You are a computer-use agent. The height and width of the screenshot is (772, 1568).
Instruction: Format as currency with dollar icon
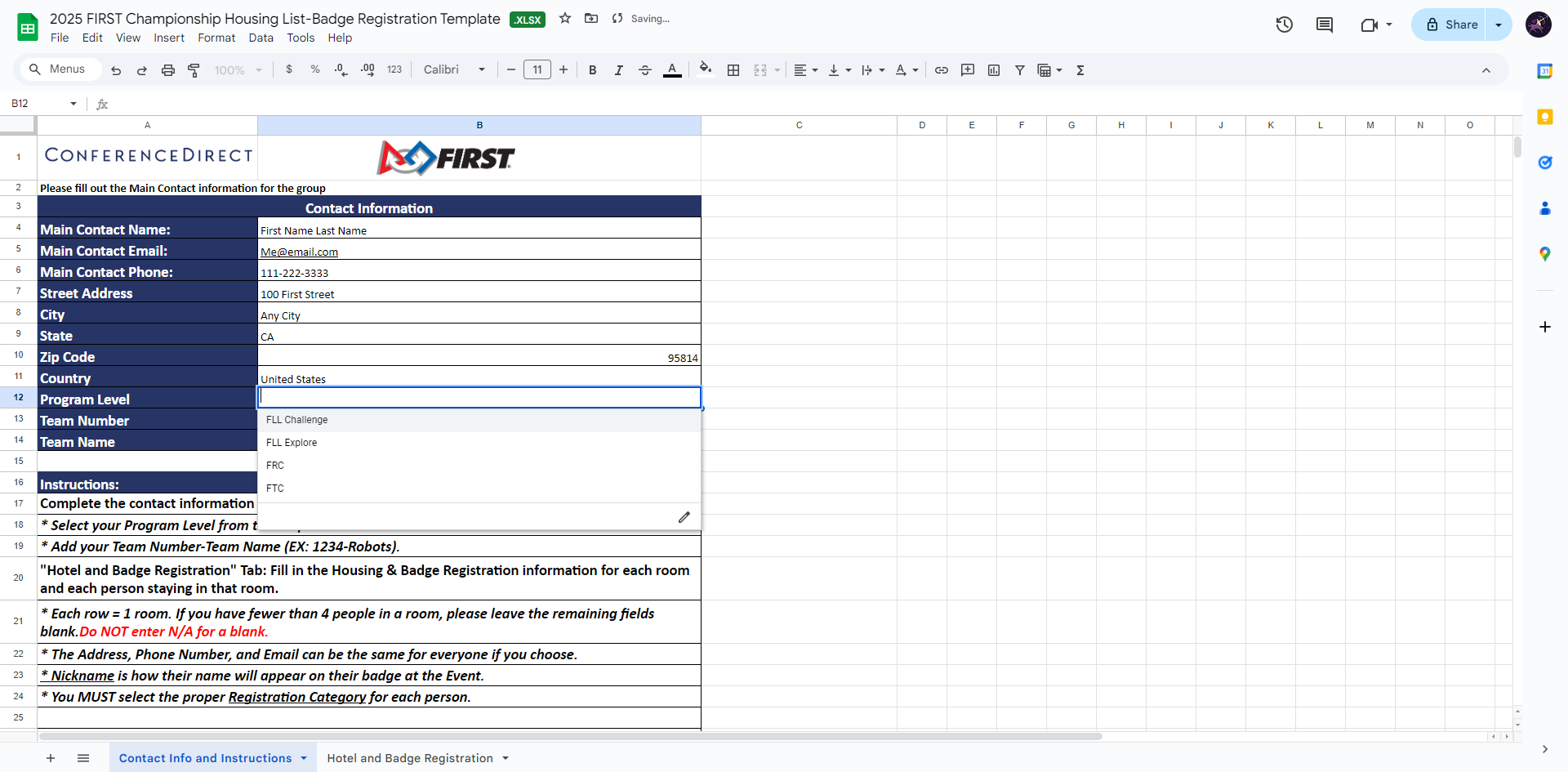pos(289,69)
